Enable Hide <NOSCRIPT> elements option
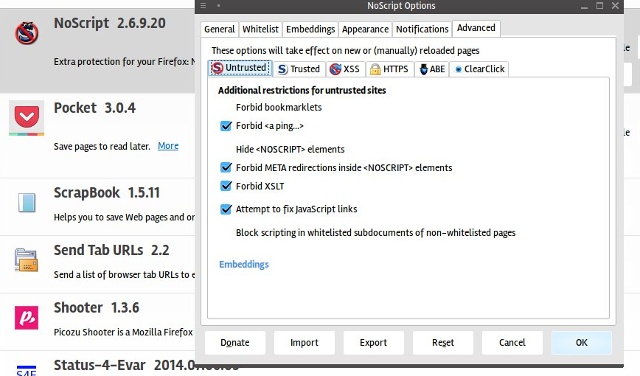 click(290, 149)
